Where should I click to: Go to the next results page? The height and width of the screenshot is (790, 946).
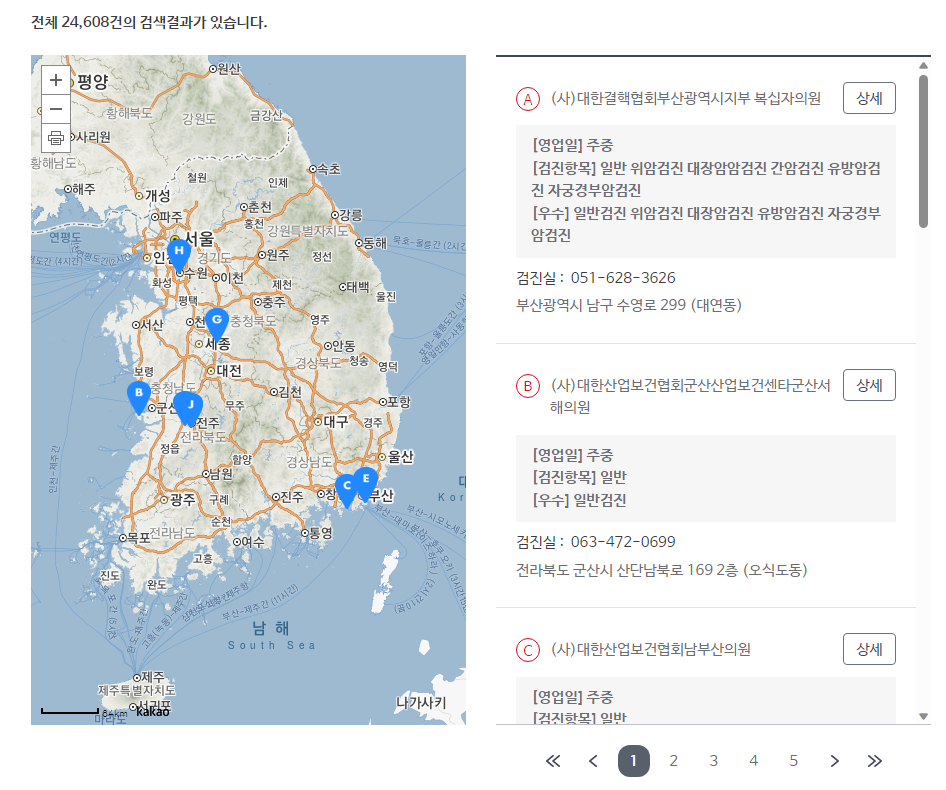click(x=834, y=761)
